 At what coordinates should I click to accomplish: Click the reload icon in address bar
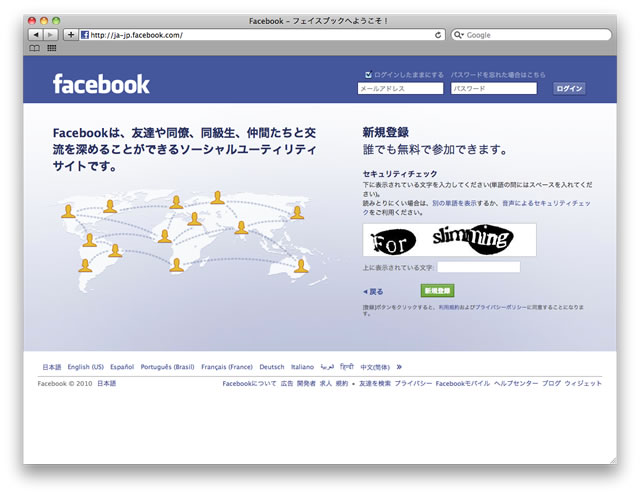pos(438,35)
